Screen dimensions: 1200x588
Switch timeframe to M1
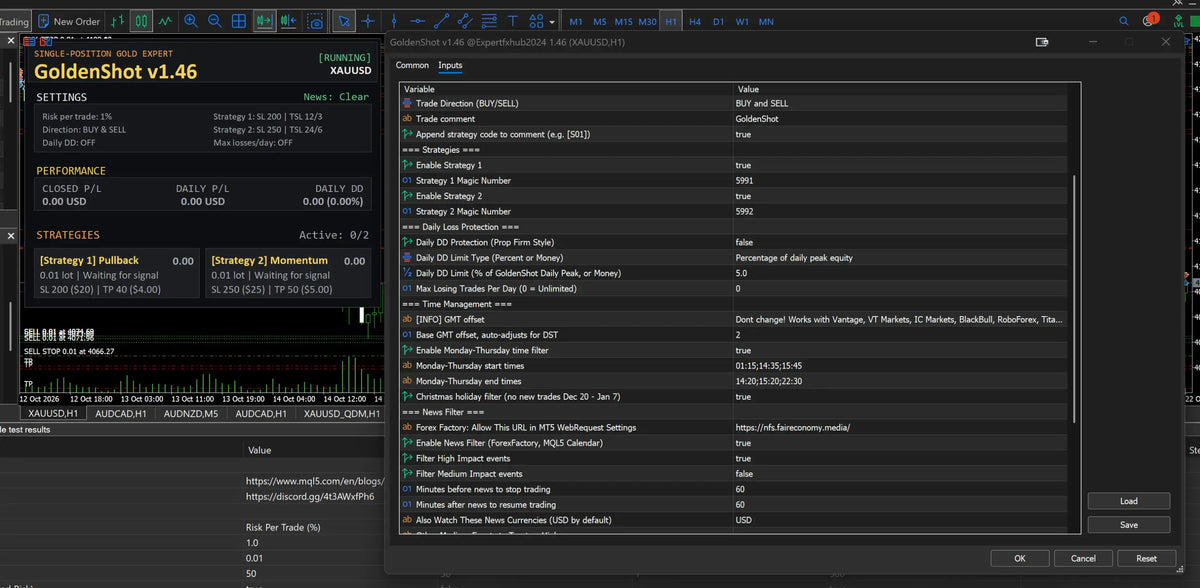[x=576, y=21]
